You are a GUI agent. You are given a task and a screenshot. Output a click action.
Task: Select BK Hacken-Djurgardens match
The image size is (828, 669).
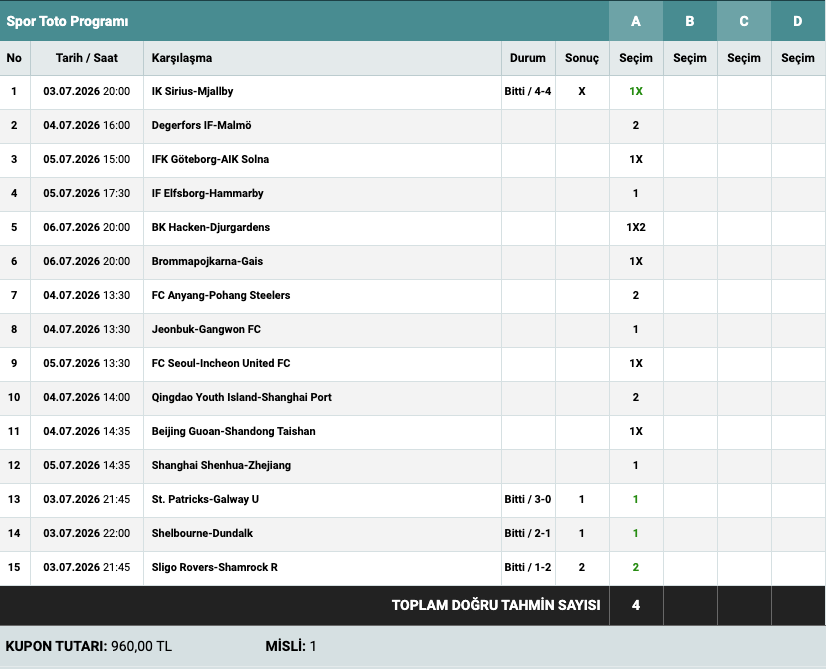211,228
